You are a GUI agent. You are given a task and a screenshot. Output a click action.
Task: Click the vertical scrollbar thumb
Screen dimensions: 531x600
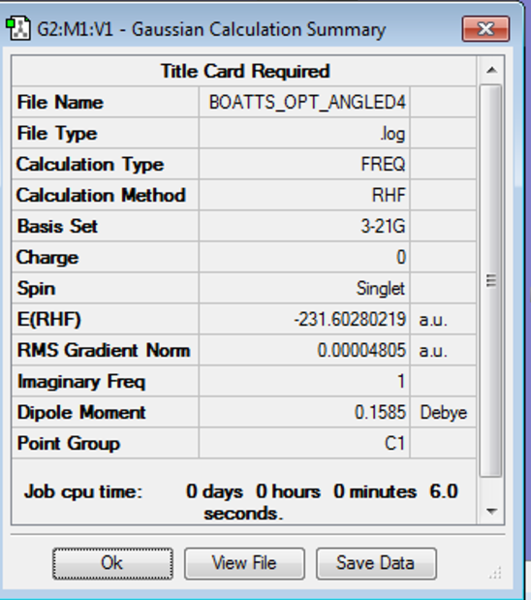491,280
